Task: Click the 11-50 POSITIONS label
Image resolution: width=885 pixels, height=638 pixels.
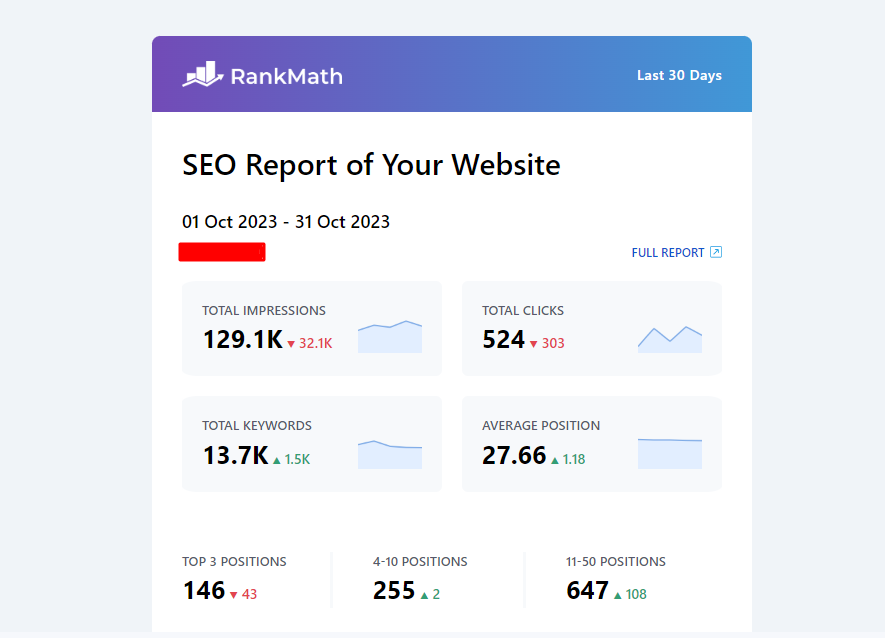Action: tap(616, 562)
